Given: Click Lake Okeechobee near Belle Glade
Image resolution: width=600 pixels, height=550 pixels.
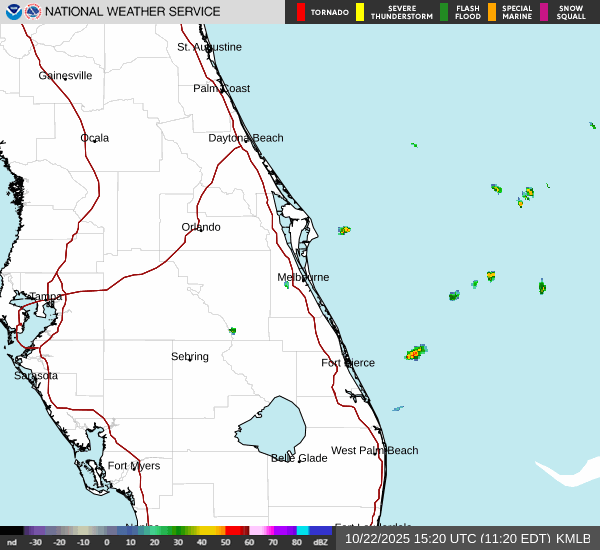Looking at the screenshot, I should (x=270, y=425).
